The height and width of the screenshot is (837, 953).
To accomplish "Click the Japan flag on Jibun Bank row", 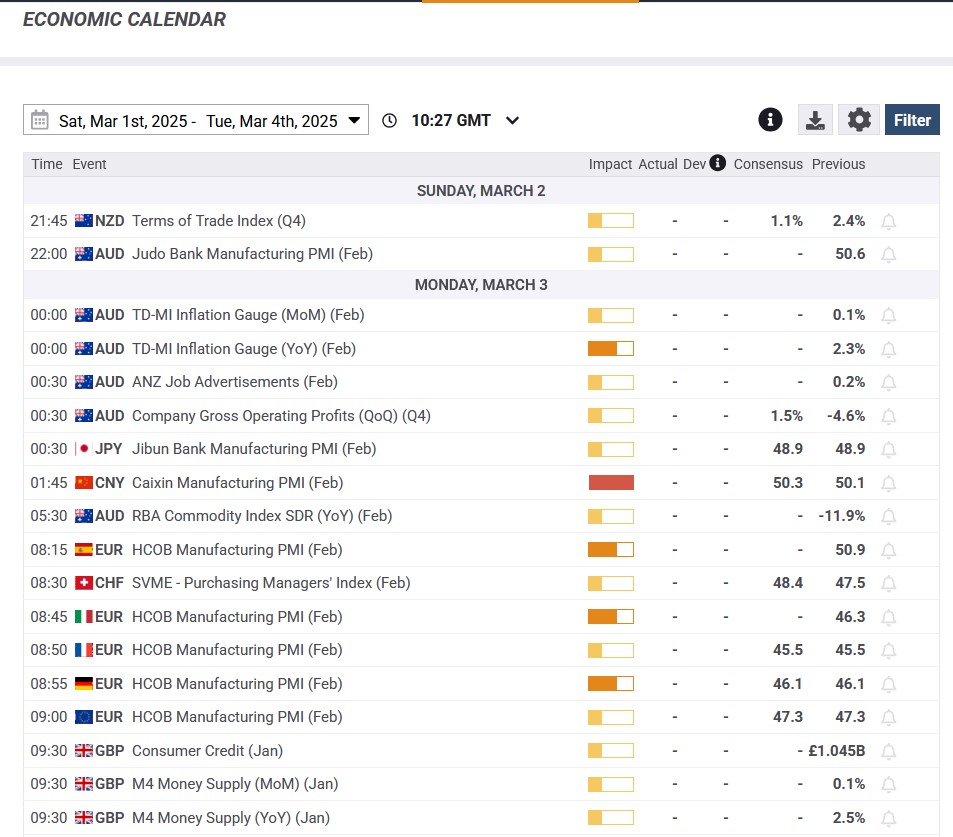I will click(84, 449).
